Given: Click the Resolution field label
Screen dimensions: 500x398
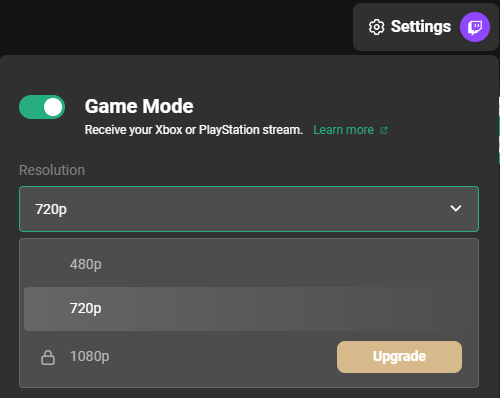Looking at the screenshot, I should [x=52, y=170].
